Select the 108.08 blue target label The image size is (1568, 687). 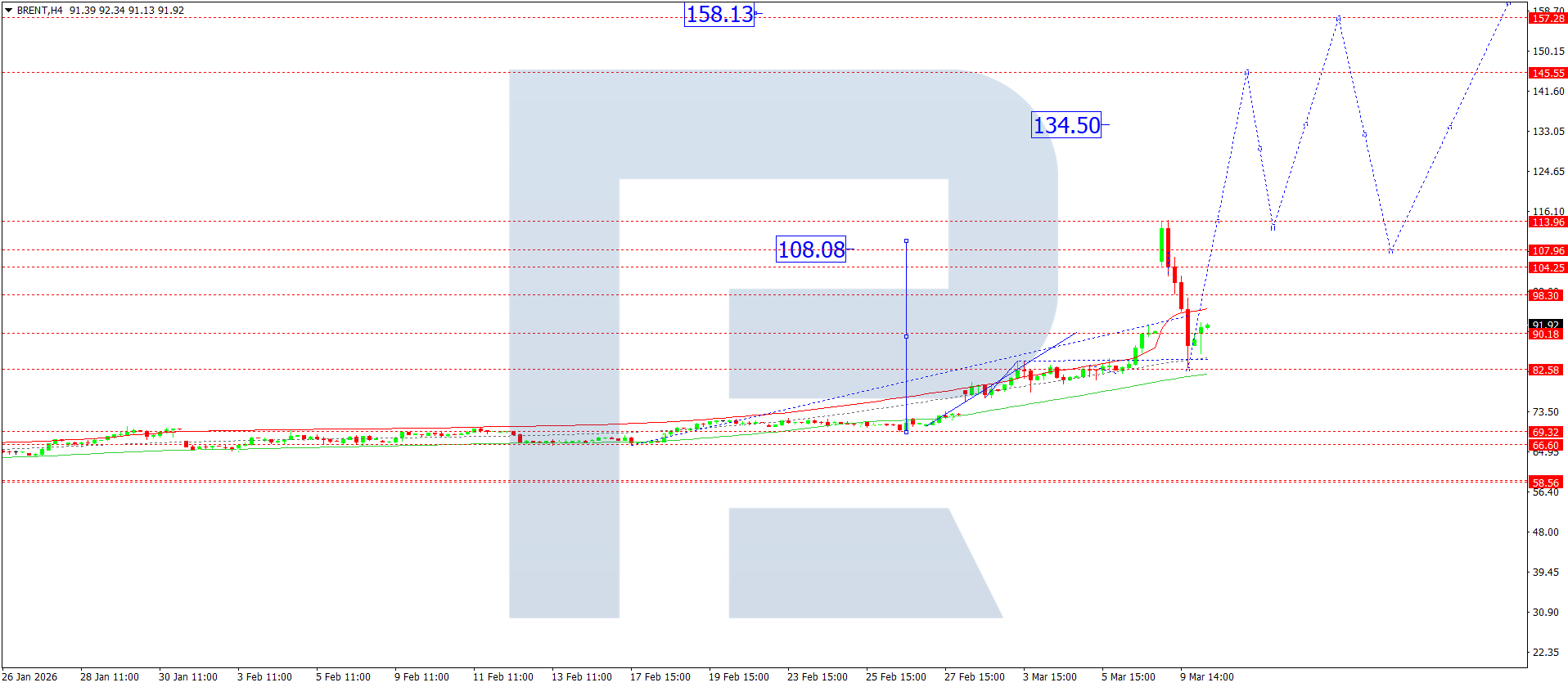click(810, 249)
